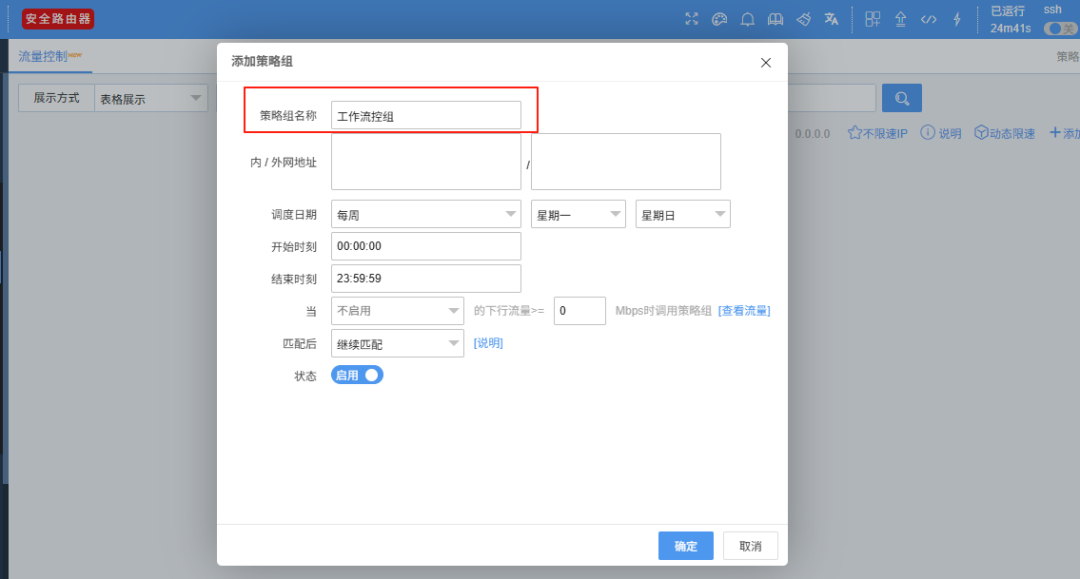1080x579 pixels.
Task: Click the lightning bolt icon
Action: tap(957, 19)
